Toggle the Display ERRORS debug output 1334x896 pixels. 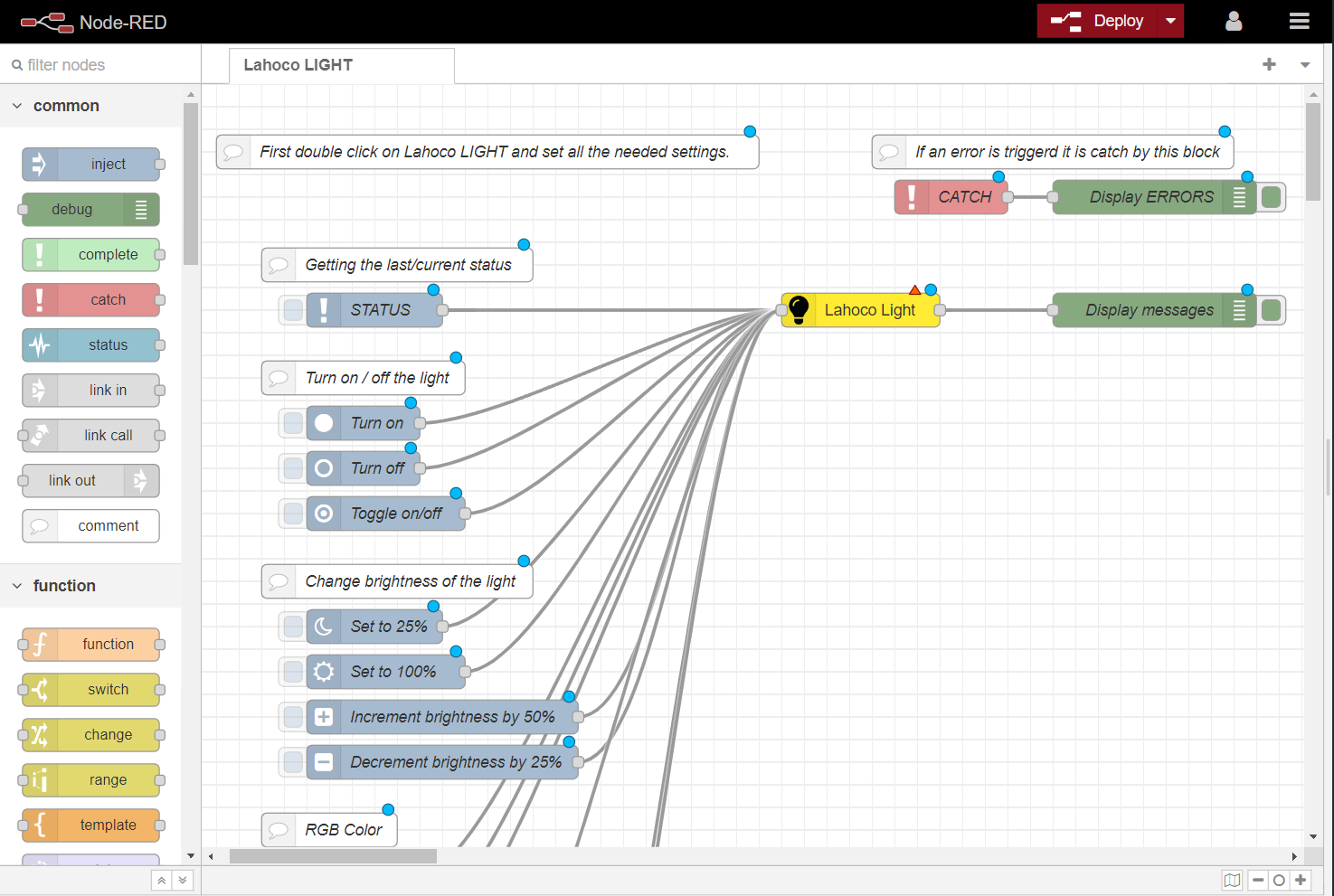tap(1271, 197)
